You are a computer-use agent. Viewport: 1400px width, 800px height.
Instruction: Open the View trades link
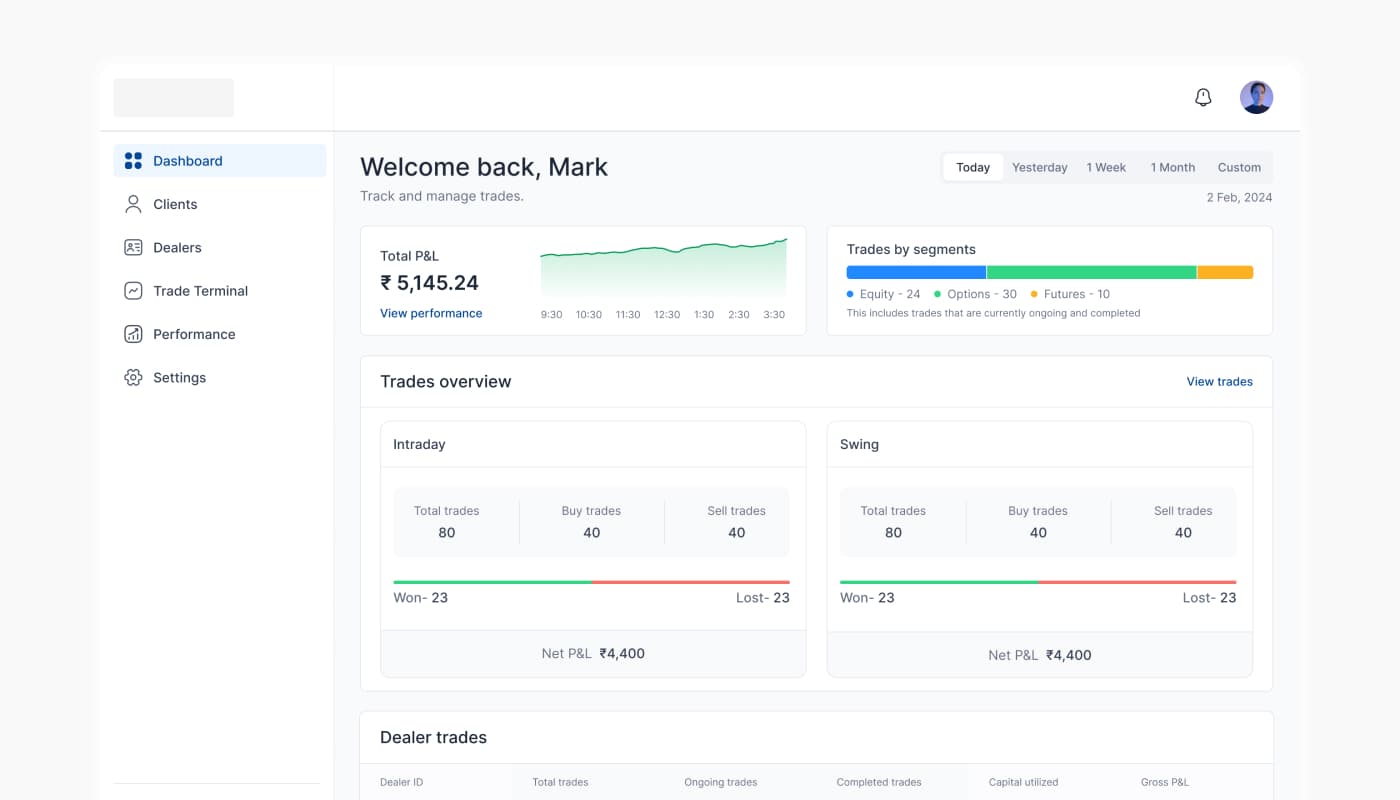click(x=1219, y=381)
